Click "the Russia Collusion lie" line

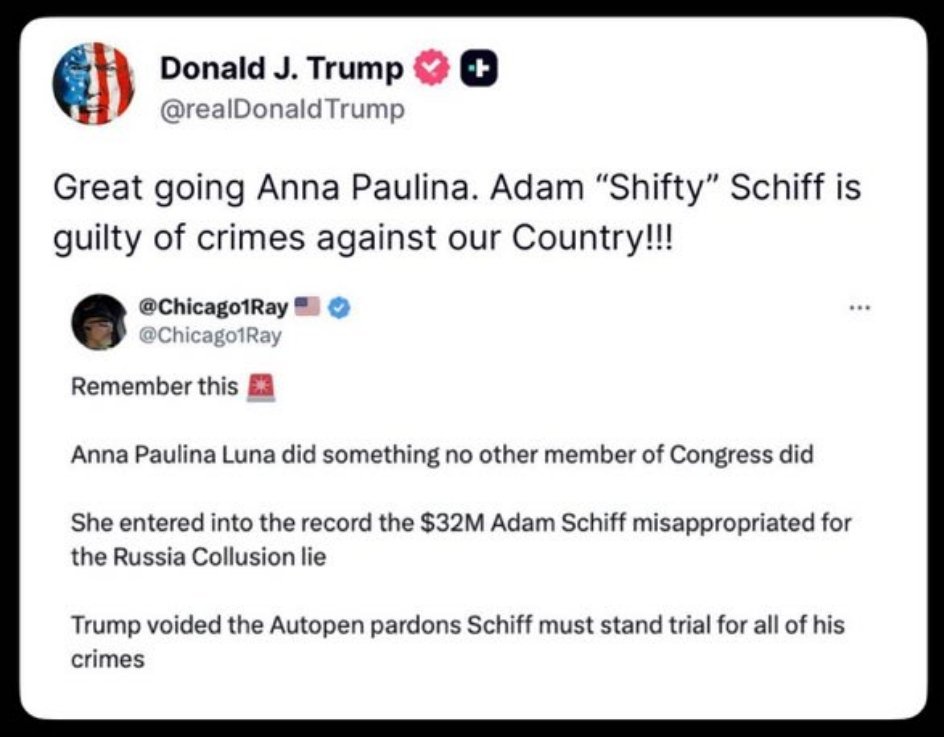[198, 557]
